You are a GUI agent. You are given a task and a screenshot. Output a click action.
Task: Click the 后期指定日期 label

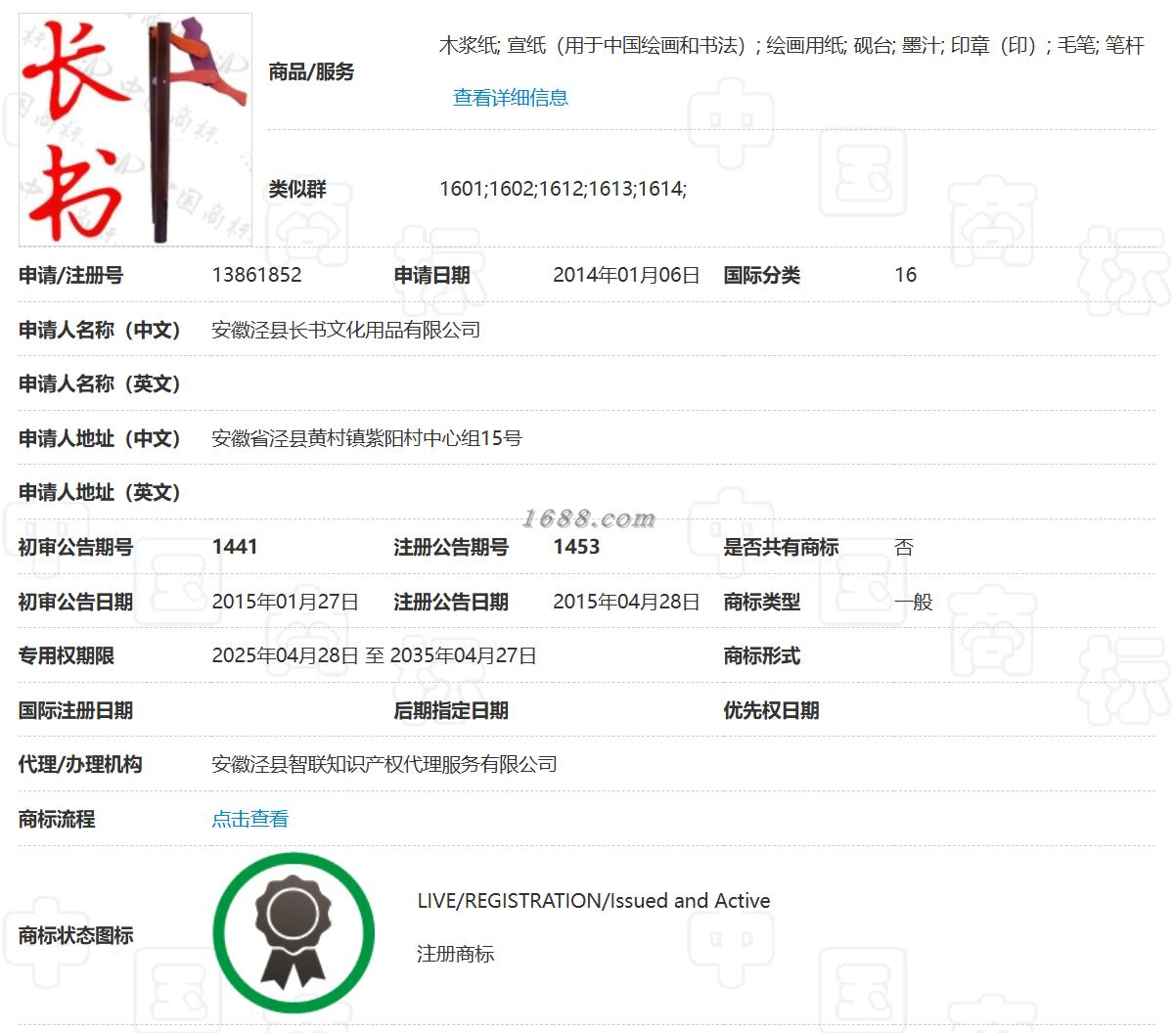point(451,710)
